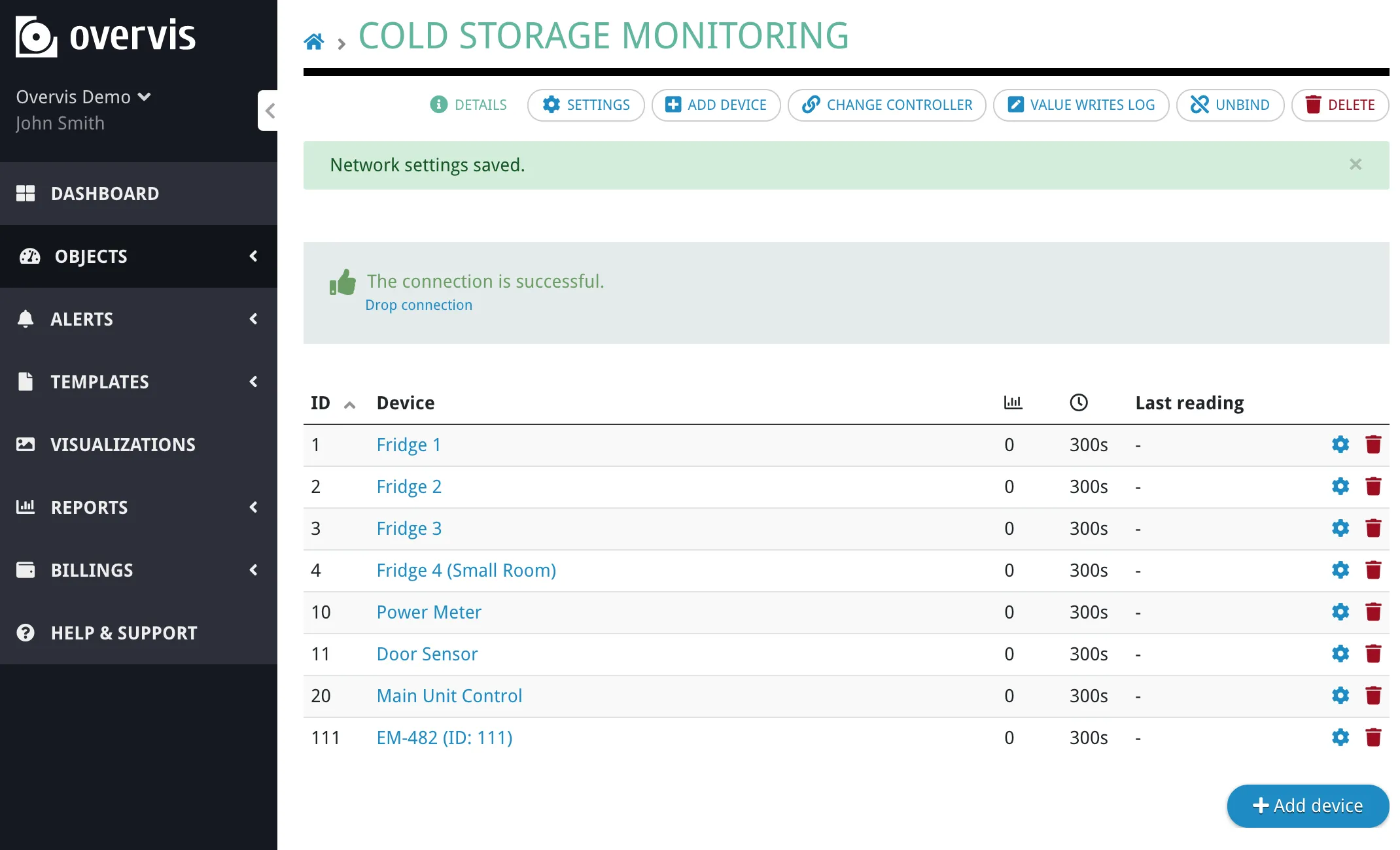Viewport: 1400px width, 850px height.
Task: Open the Fridge 4 (Small Room) link
Action: pos(466,570)
